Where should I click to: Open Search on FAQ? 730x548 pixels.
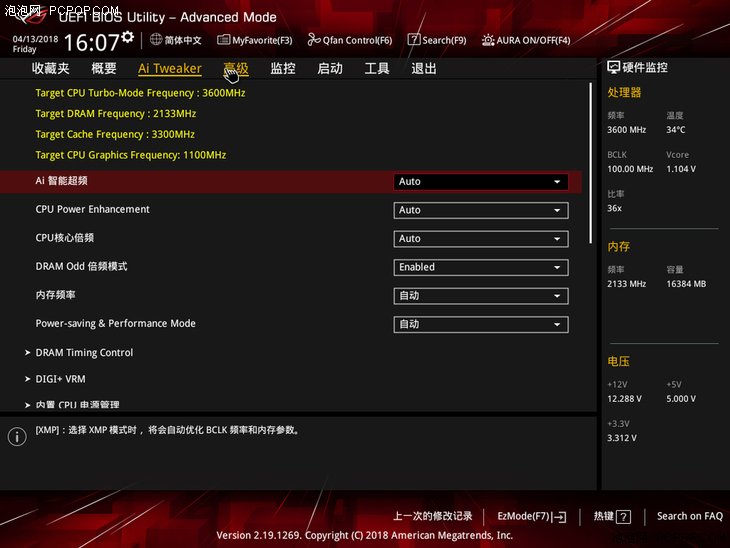pyautogui.click(x=689, y=516)
